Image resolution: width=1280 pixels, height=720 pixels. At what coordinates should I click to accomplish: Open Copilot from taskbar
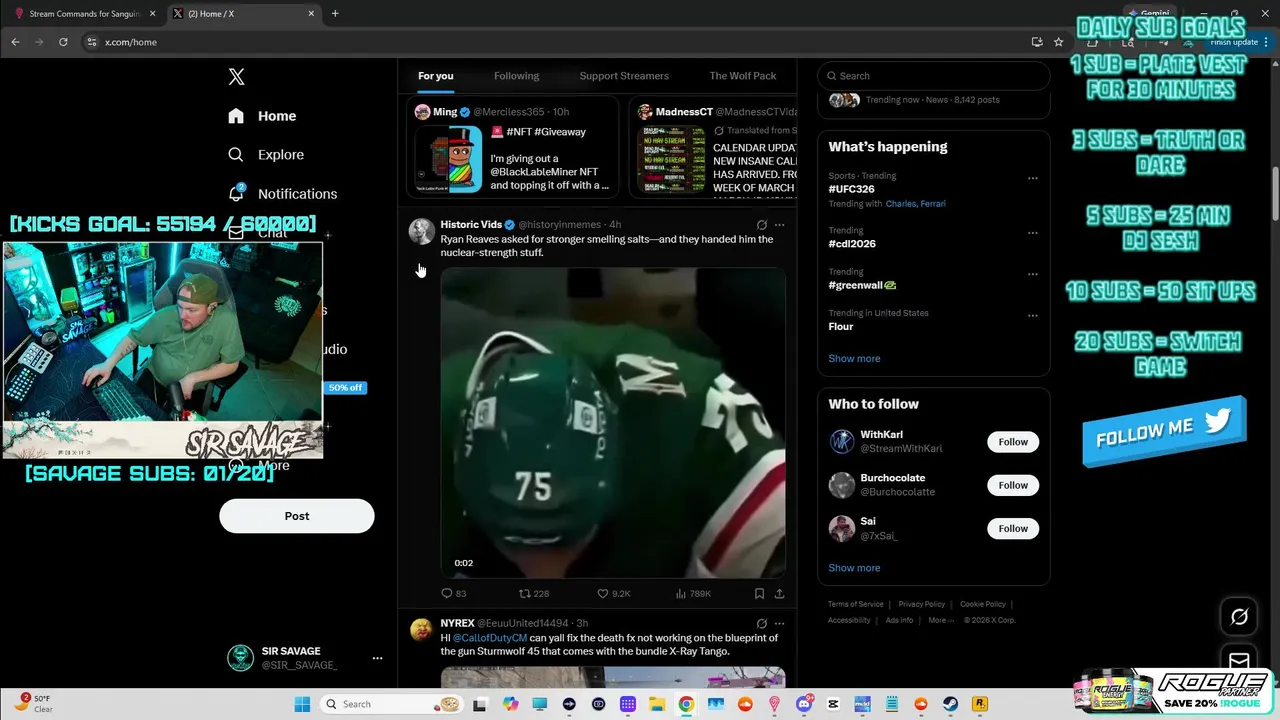510,704
